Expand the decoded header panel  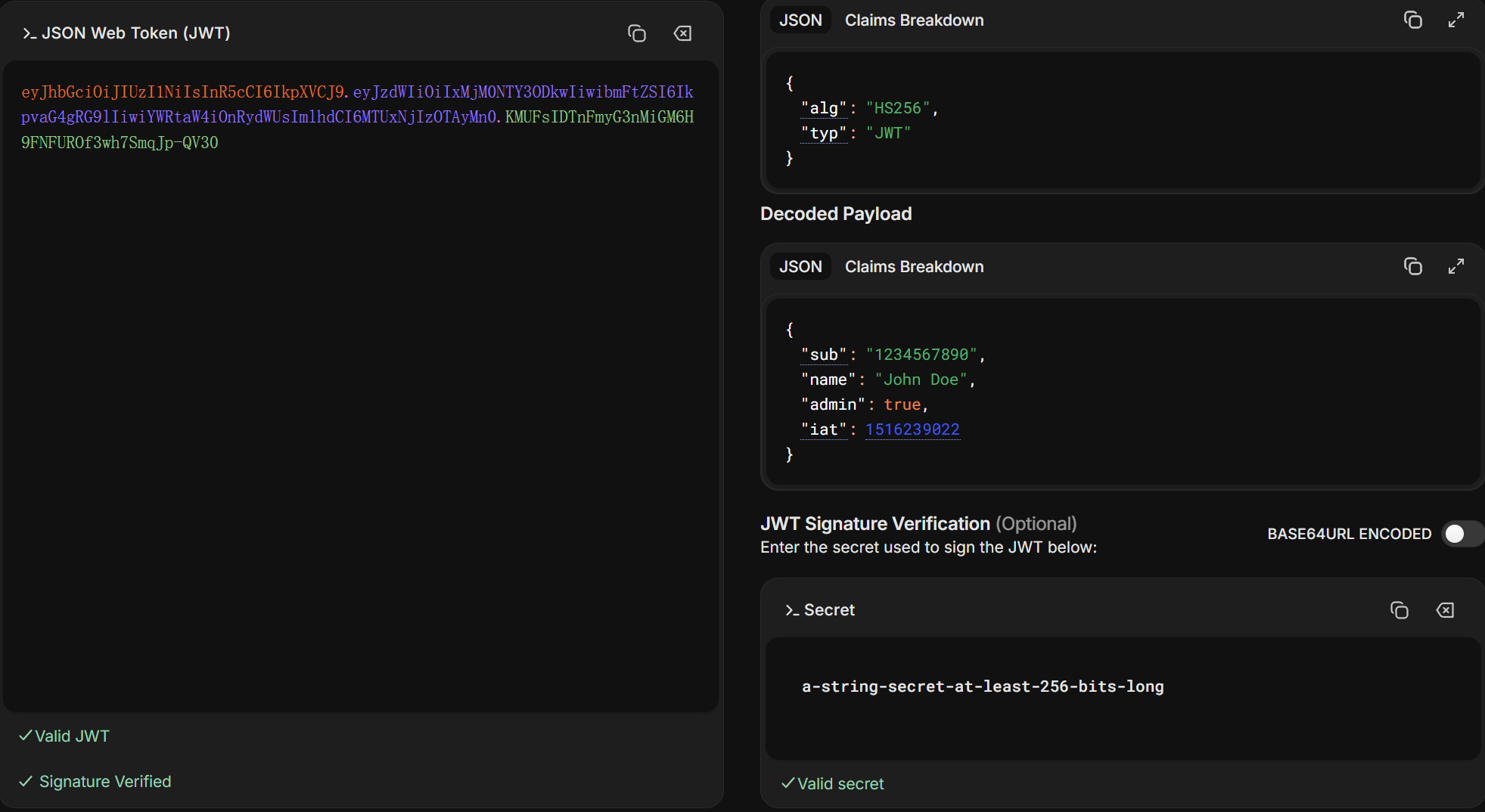[x=1456, y=20]
